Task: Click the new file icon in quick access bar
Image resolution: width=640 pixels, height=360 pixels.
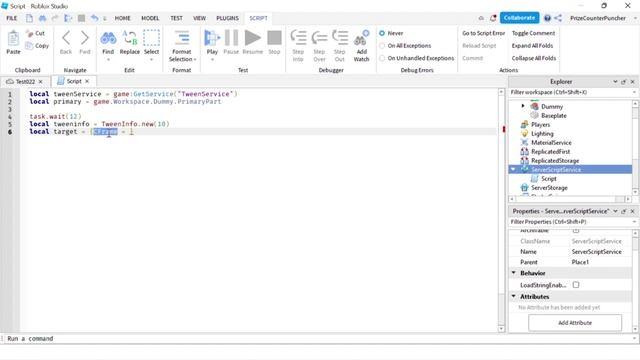Action: click(29, 18)
